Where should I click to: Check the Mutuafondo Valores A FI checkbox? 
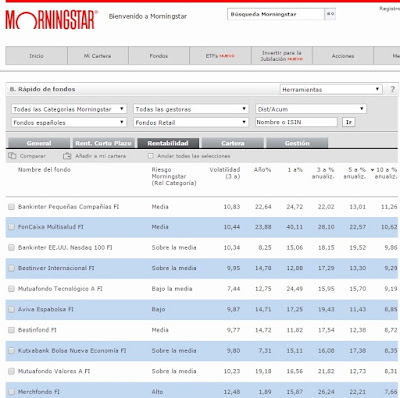[x=11, y=371]
